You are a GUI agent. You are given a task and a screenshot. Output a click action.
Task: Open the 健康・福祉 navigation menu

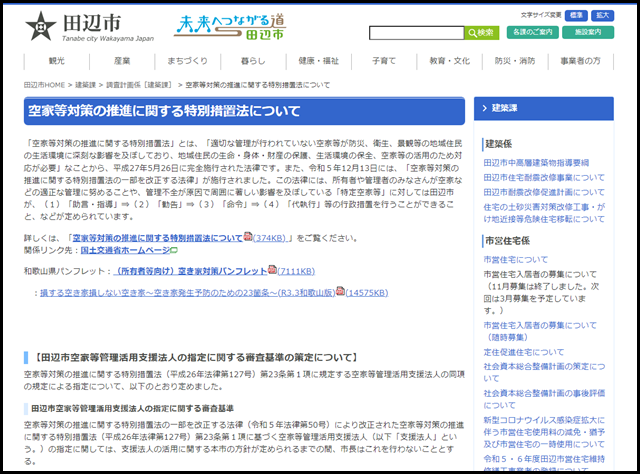tap(319, 61)
